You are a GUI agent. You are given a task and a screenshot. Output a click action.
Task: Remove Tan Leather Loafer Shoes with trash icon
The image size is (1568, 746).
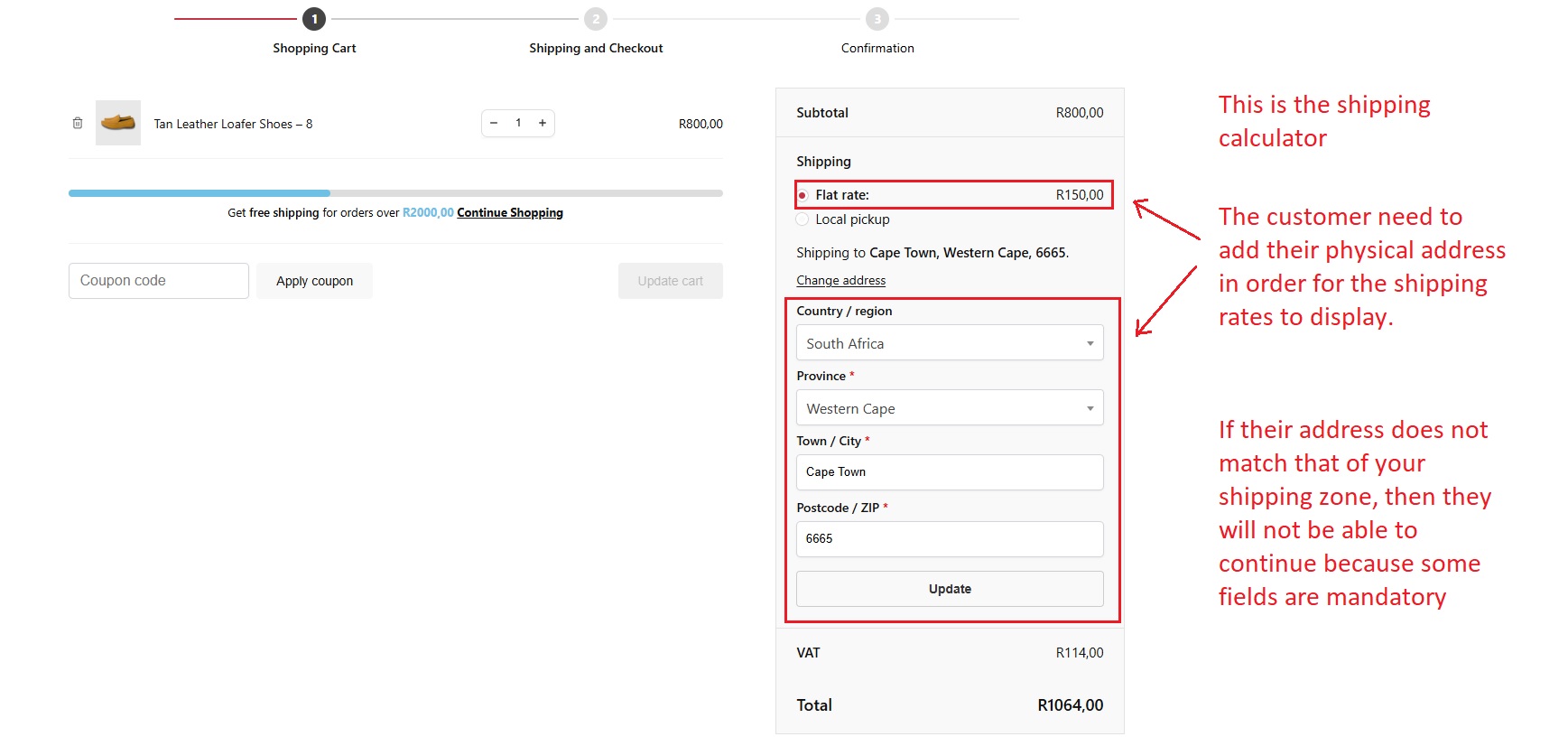point(78,123)
